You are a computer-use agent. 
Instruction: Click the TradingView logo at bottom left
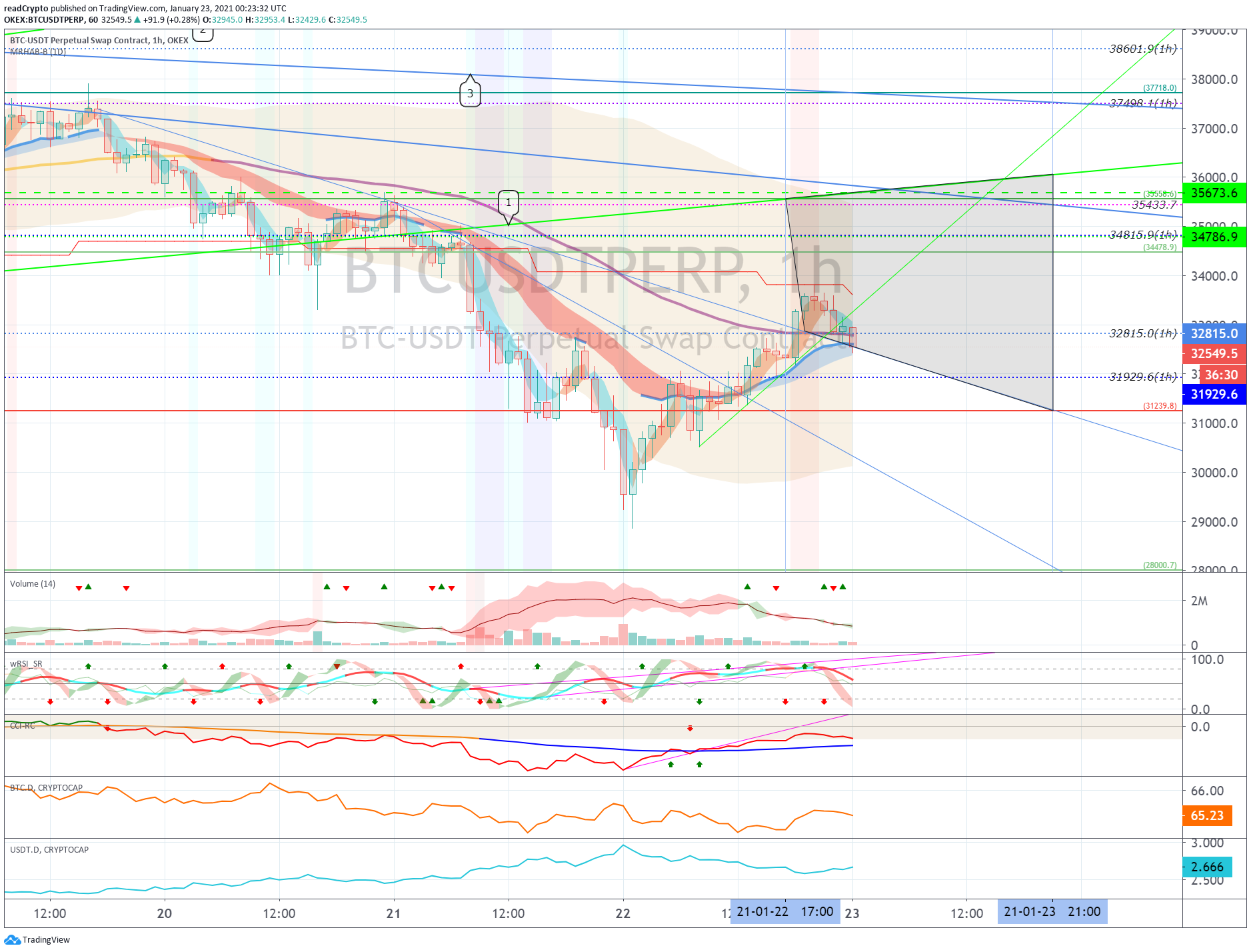pos(37,939)
